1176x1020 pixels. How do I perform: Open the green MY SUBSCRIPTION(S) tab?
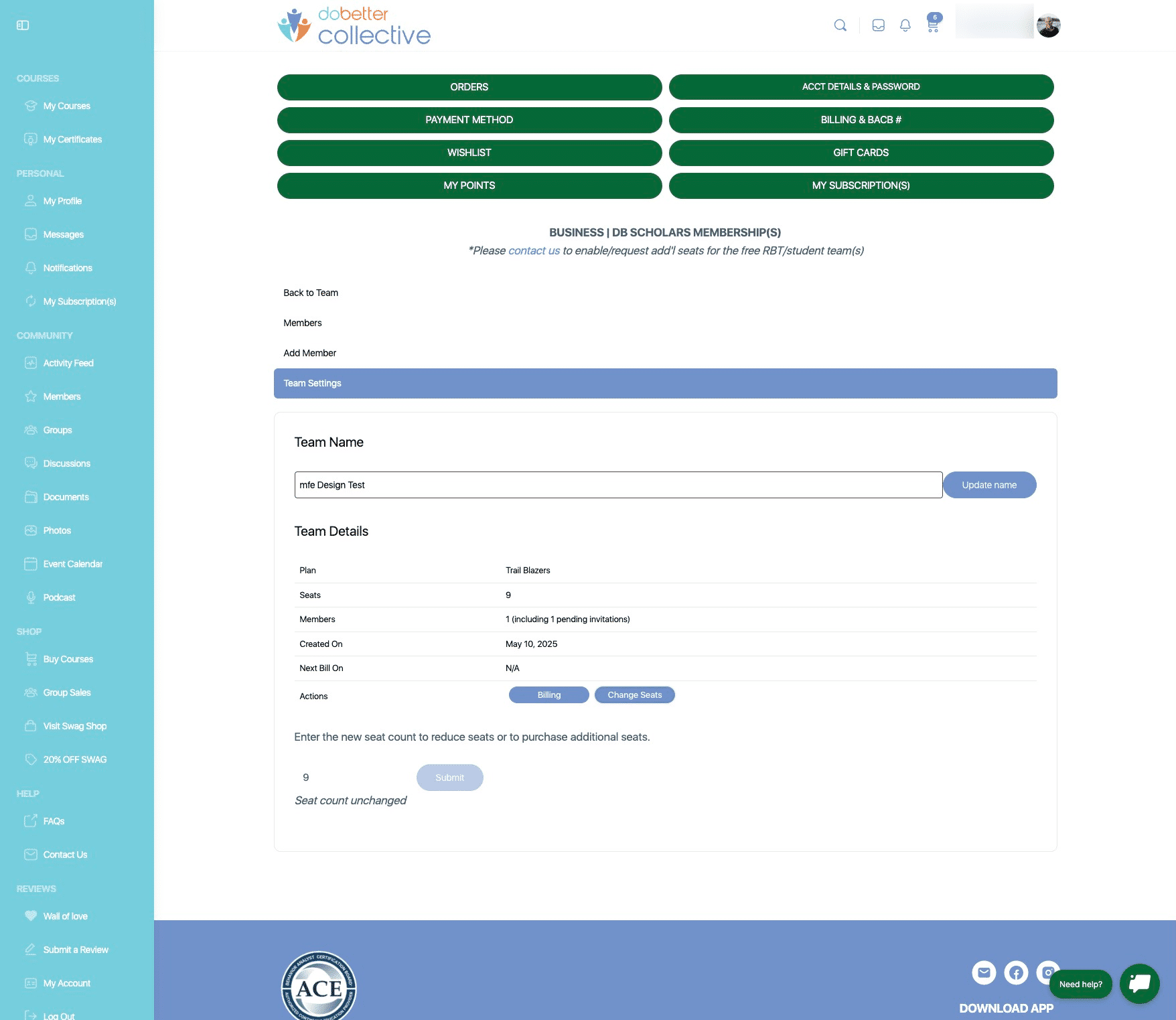point(861,186)
